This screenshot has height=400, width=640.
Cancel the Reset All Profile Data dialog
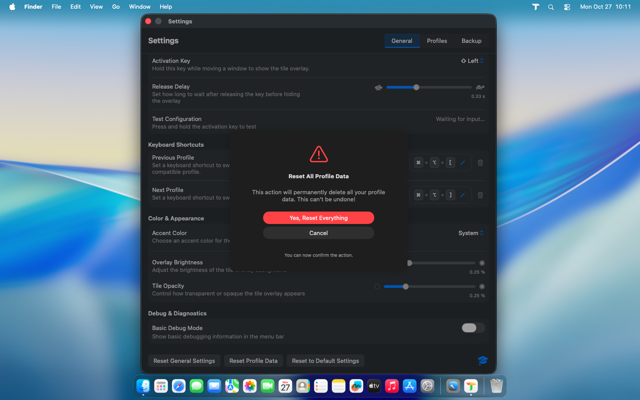point(318,233)
